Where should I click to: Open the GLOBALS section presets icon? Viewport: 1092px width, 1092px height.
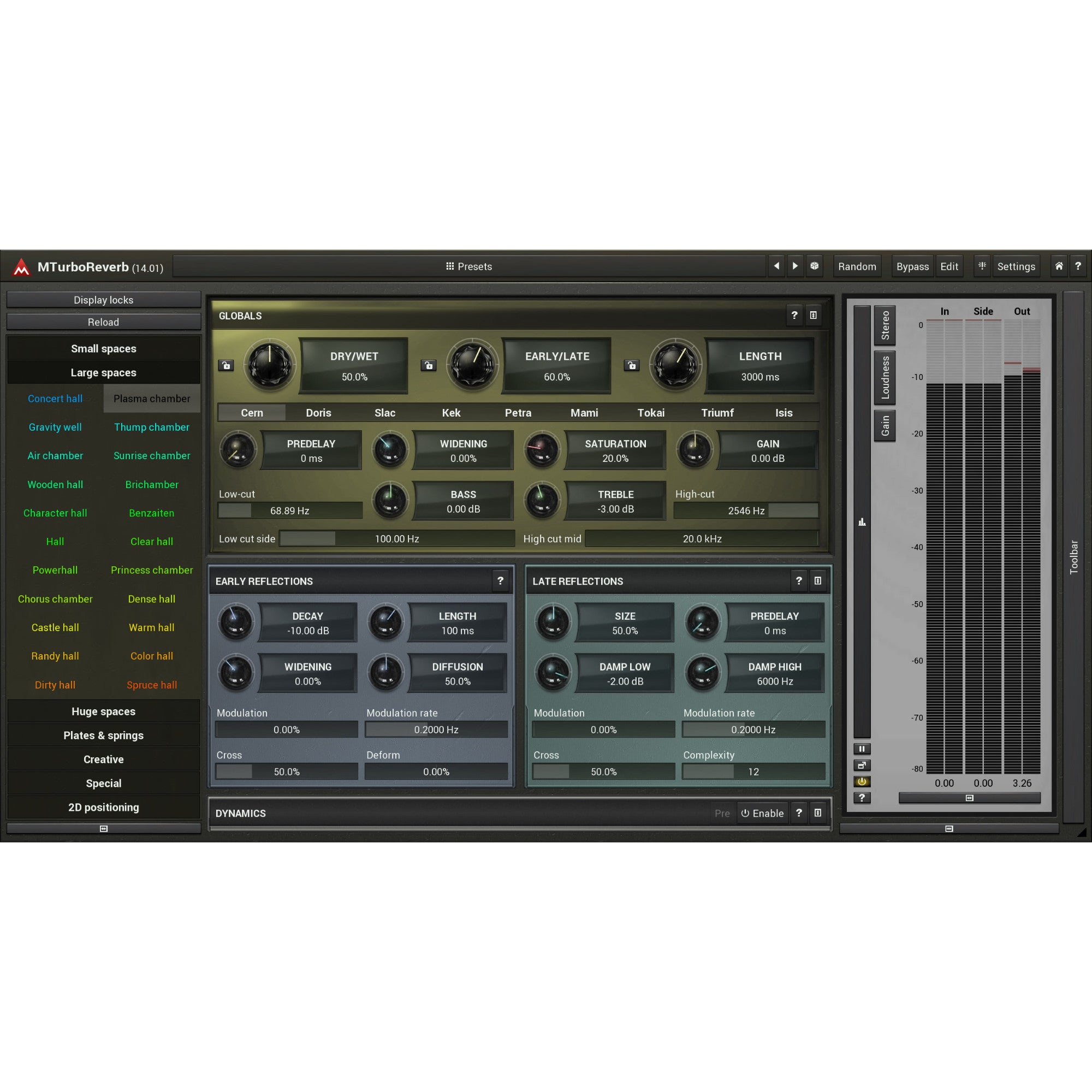(813, 316)
